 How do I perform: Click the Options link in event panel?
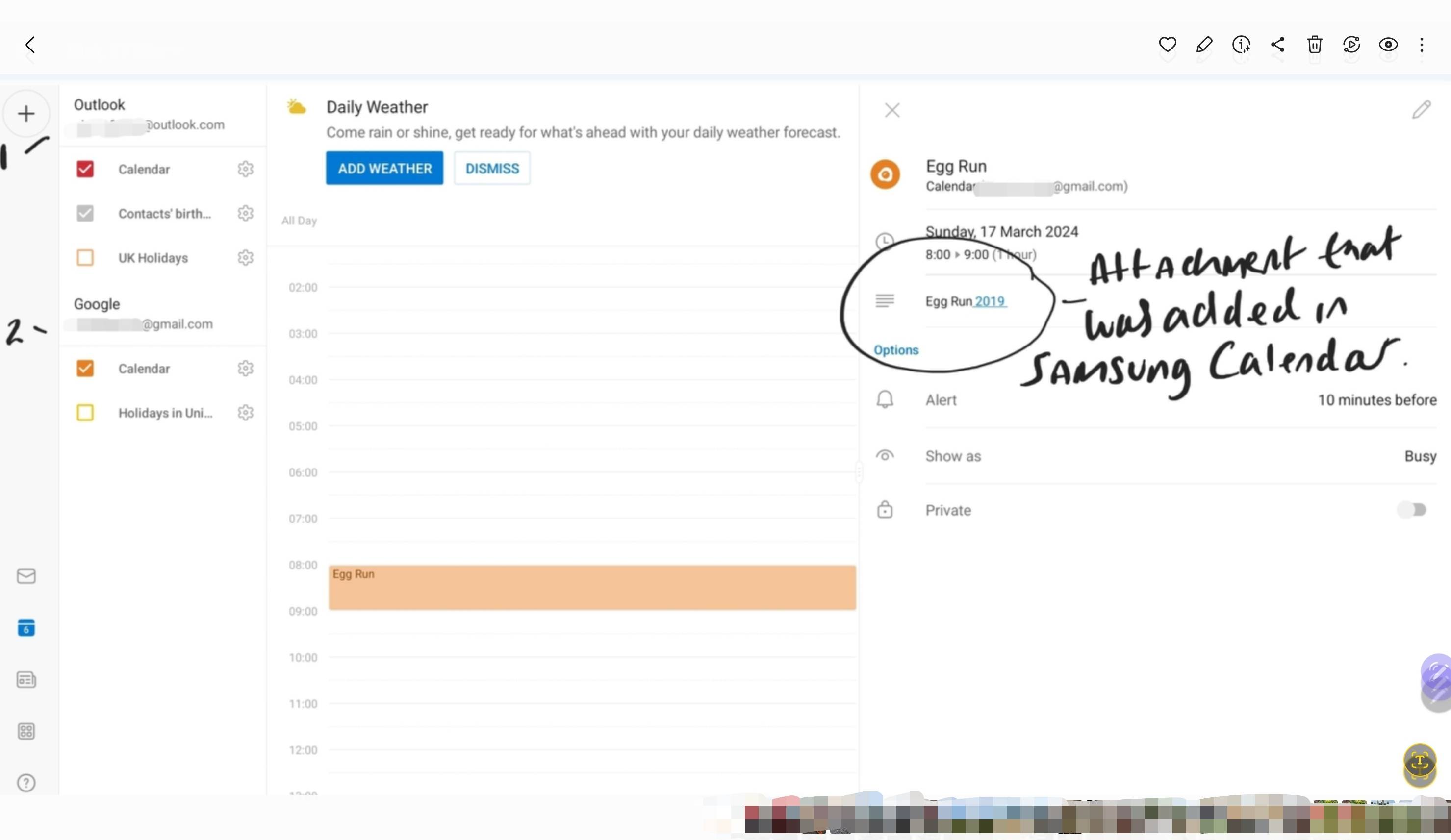pyautogui.click(x=896, y=350)
